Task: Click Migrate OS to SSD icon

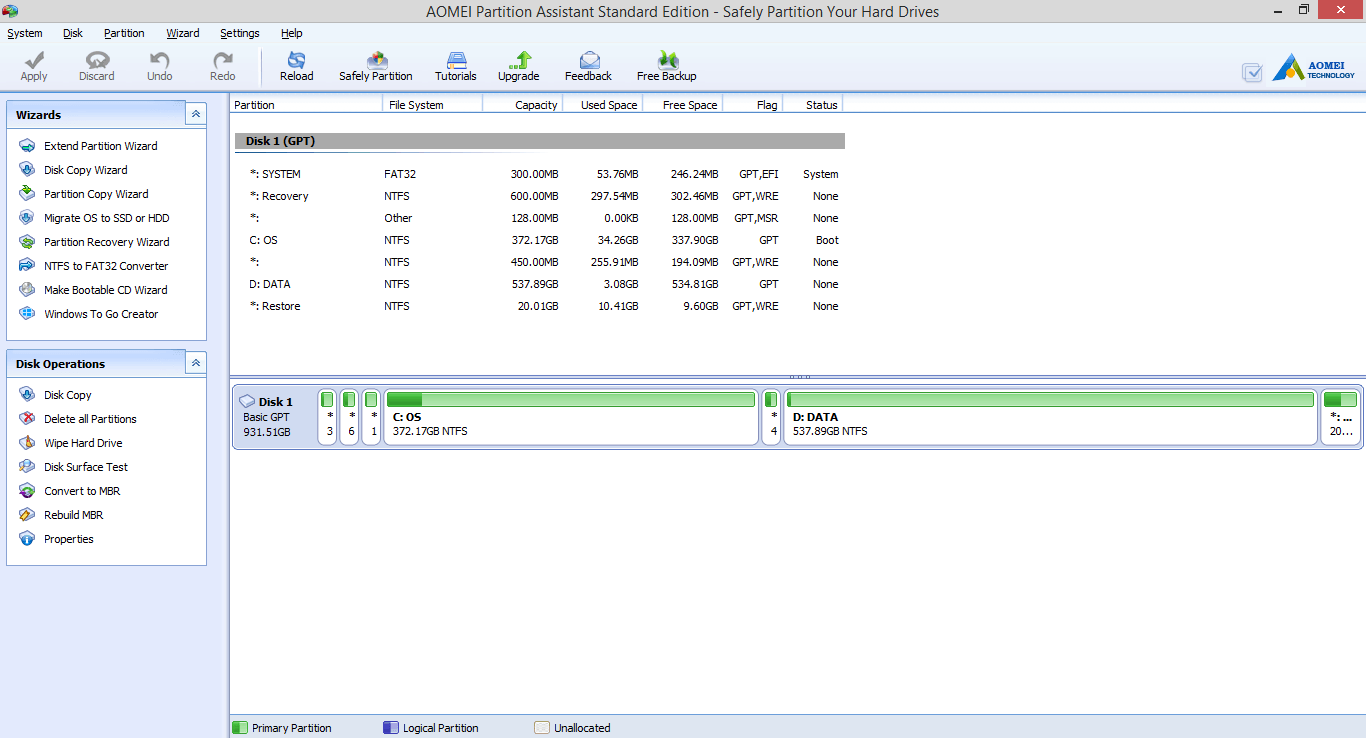Action: pos(27,218)
